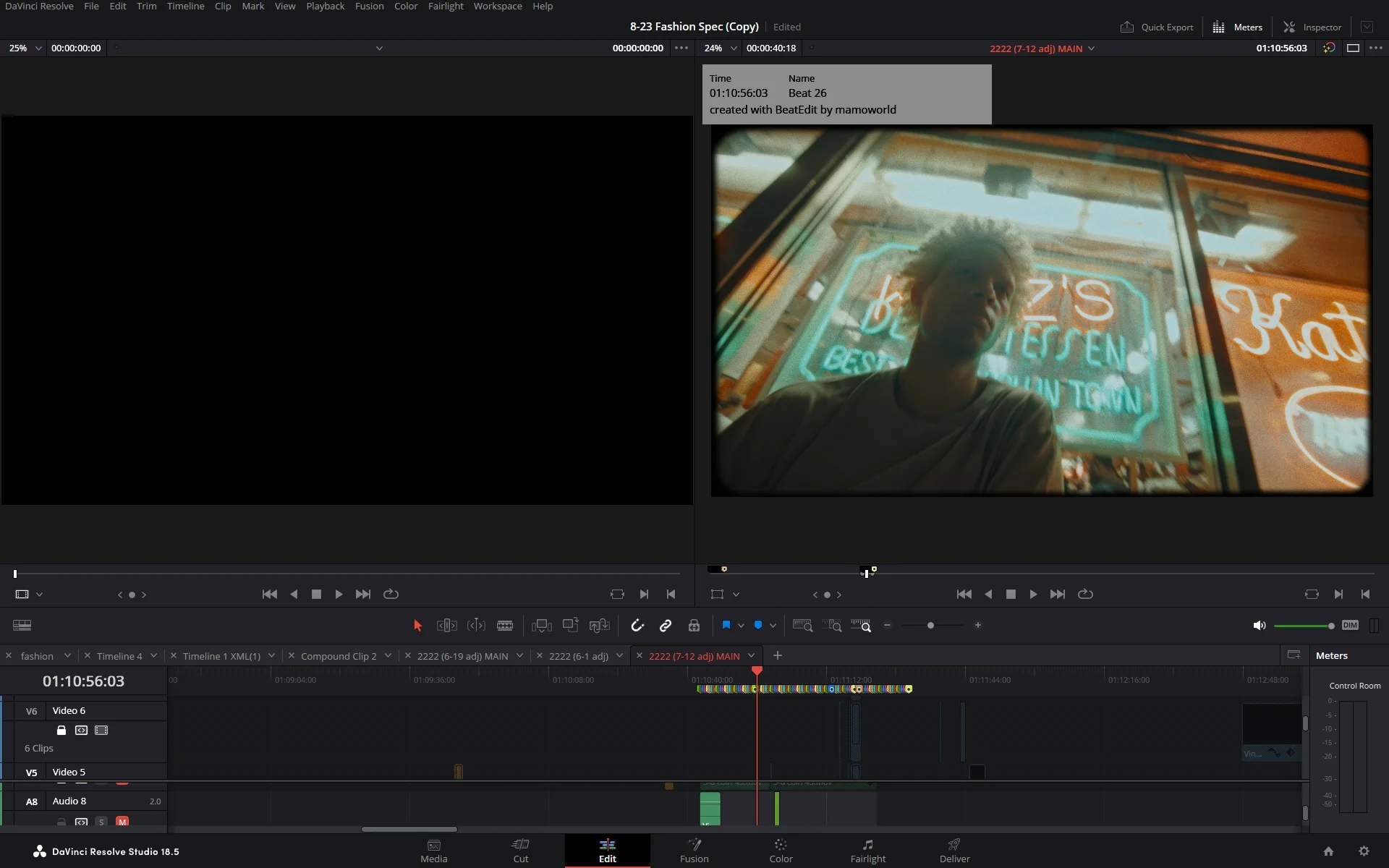Image resolution: width=1389 pixels, height=868 pixels.
Task: Show the audio Meters panel
Action: click(1237, 27)
